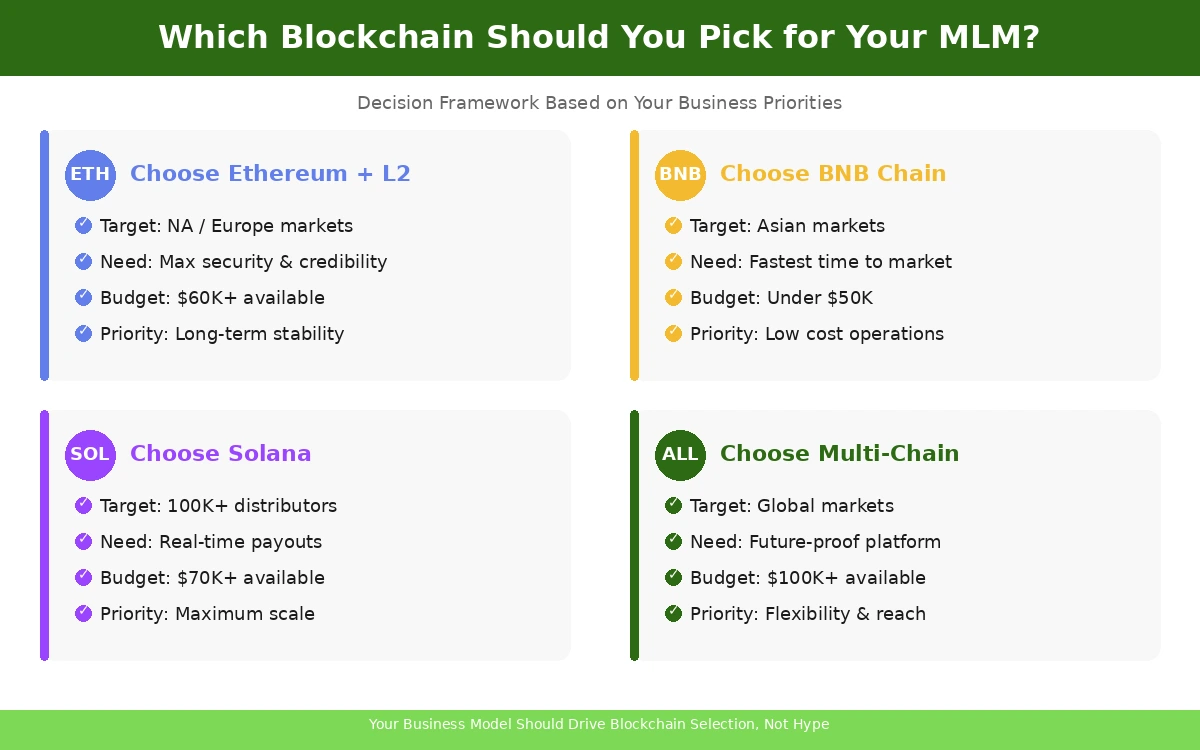This screenshot has width=1200, height=750.
Task: Open the Choose Solana heading
Action: [x=220, y=454]
